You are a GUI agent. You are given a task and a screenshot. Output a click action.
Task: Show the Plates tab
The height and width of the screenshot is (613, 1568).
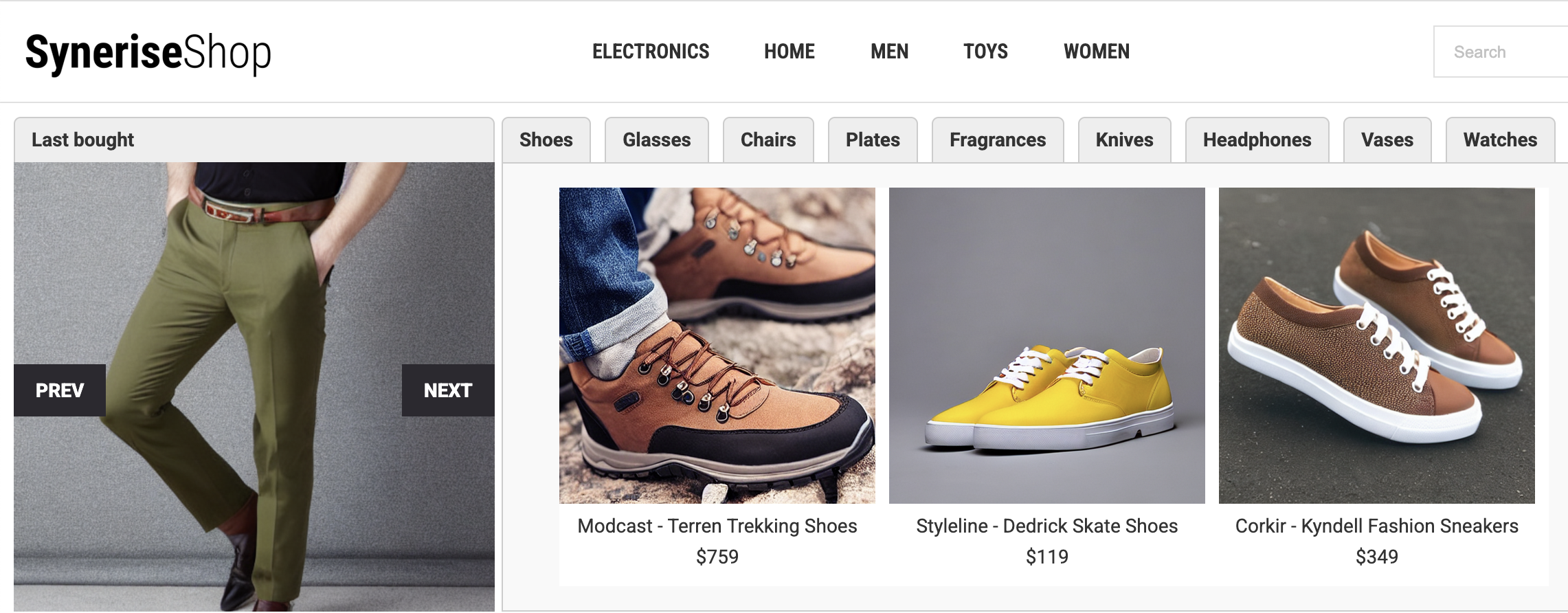click(x=873, y=140)
